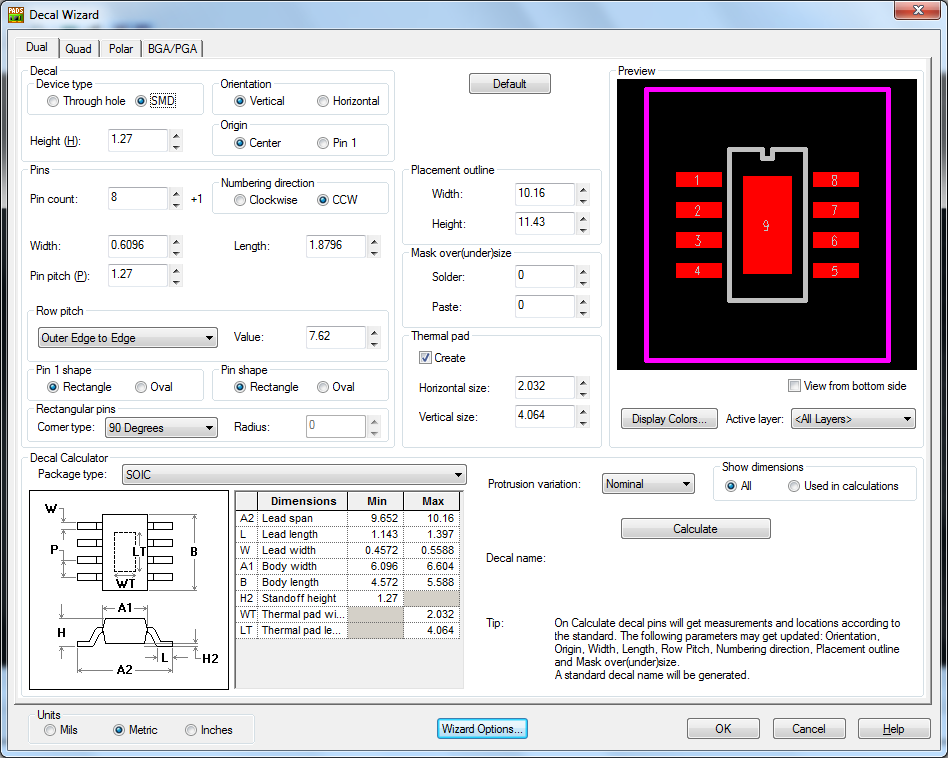This screenshot has height=758, width=948.
Task: Click the Pin pitch (P) input field
Action: click(x=138, y=275)
